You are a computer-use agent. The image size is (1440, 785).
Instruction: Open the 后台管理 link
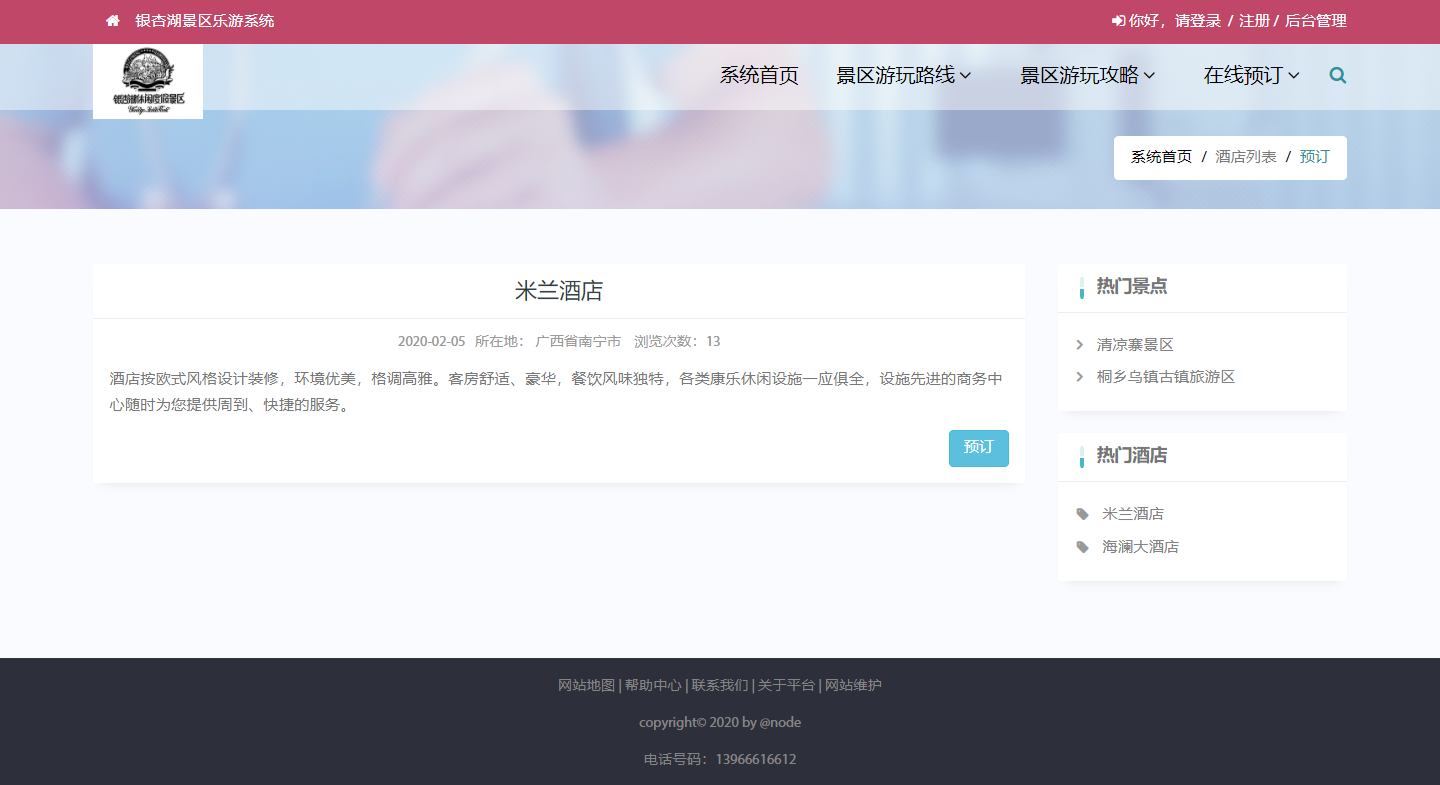pos(1315,21)
